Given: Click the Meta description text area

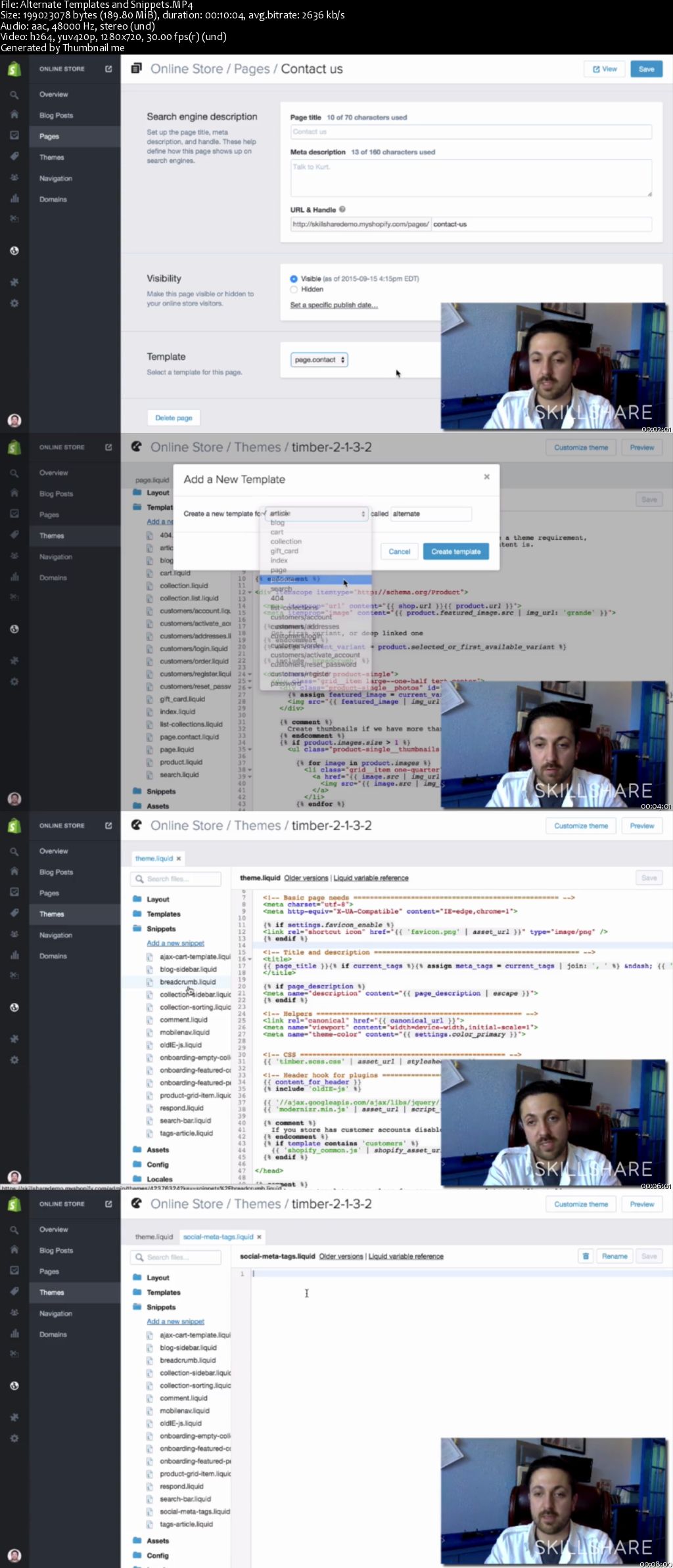Looking at the screenshot, I should [471, 177].
